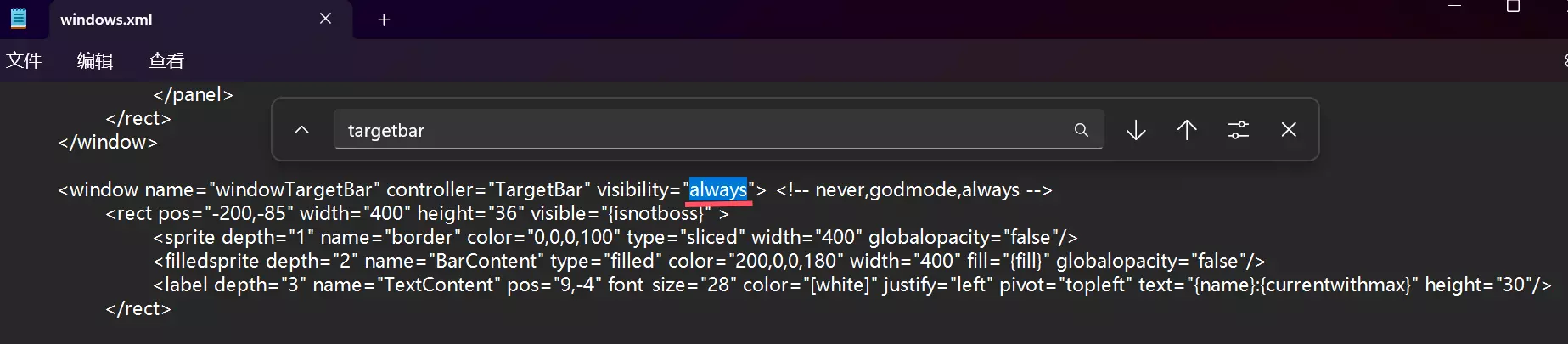Open find options sliders icon
The height and width of the screenshot is (344, 1568).
point(1239,130)
